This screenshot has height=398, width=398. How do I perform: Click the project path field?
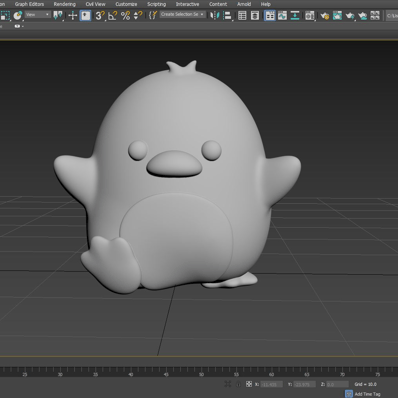point(392,15)
